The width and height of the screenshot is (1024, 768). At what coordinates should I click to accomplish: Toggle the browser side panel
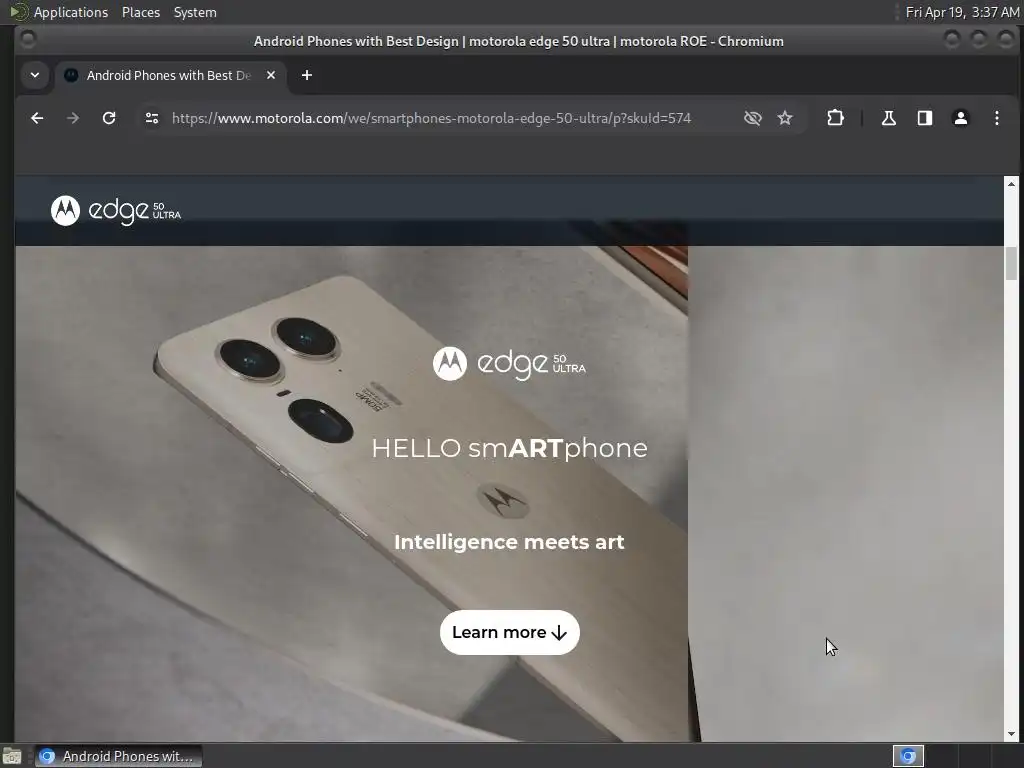pyautogui.click(x=925, y=118)
